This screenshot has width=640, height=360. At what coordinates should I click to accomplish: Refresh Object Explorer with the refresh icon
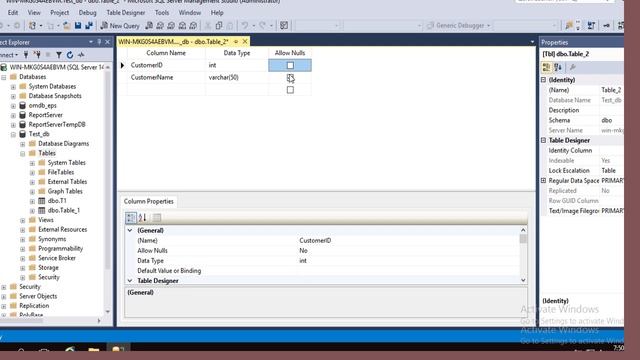coord(70,55)
